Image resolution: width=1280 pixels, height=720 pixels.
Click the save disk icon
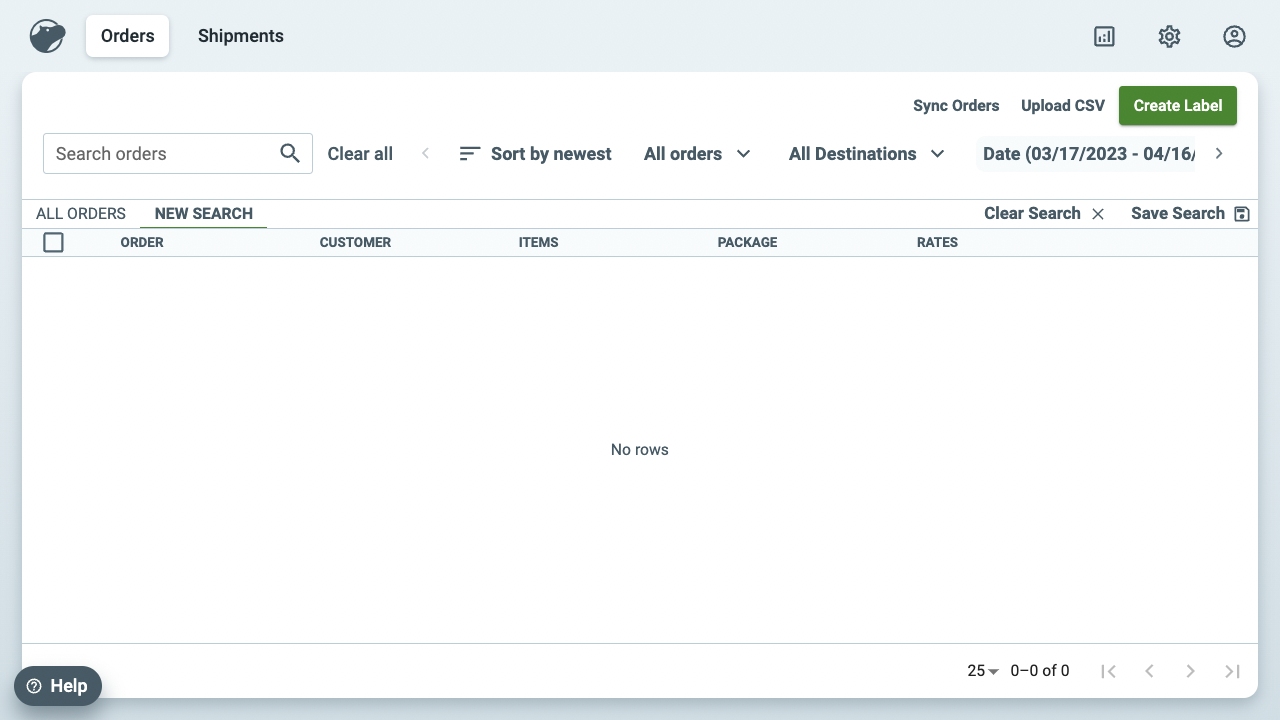coord(1242,214)
